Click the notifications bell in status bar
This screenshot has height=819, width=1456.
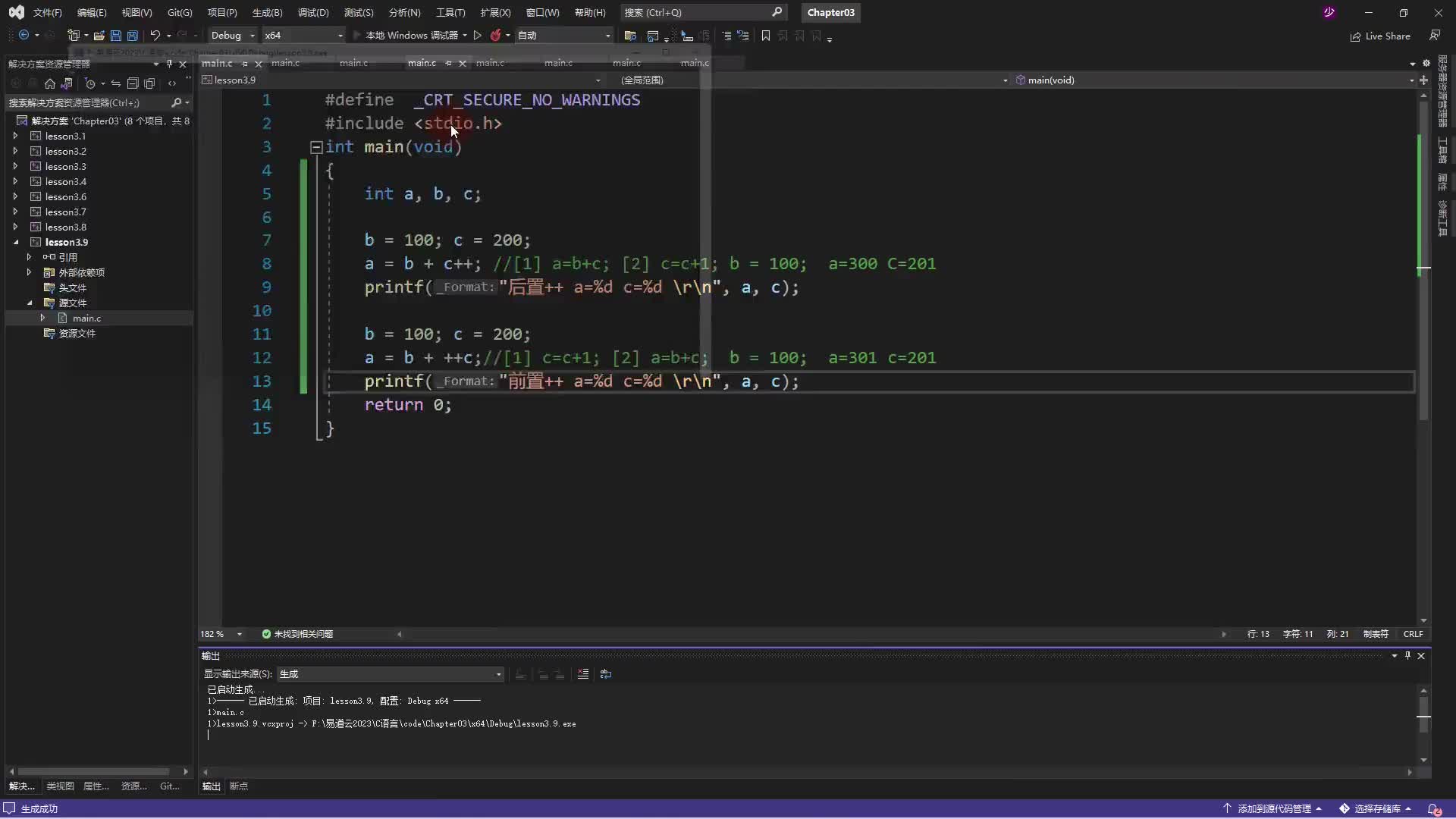pos(1433,808)
